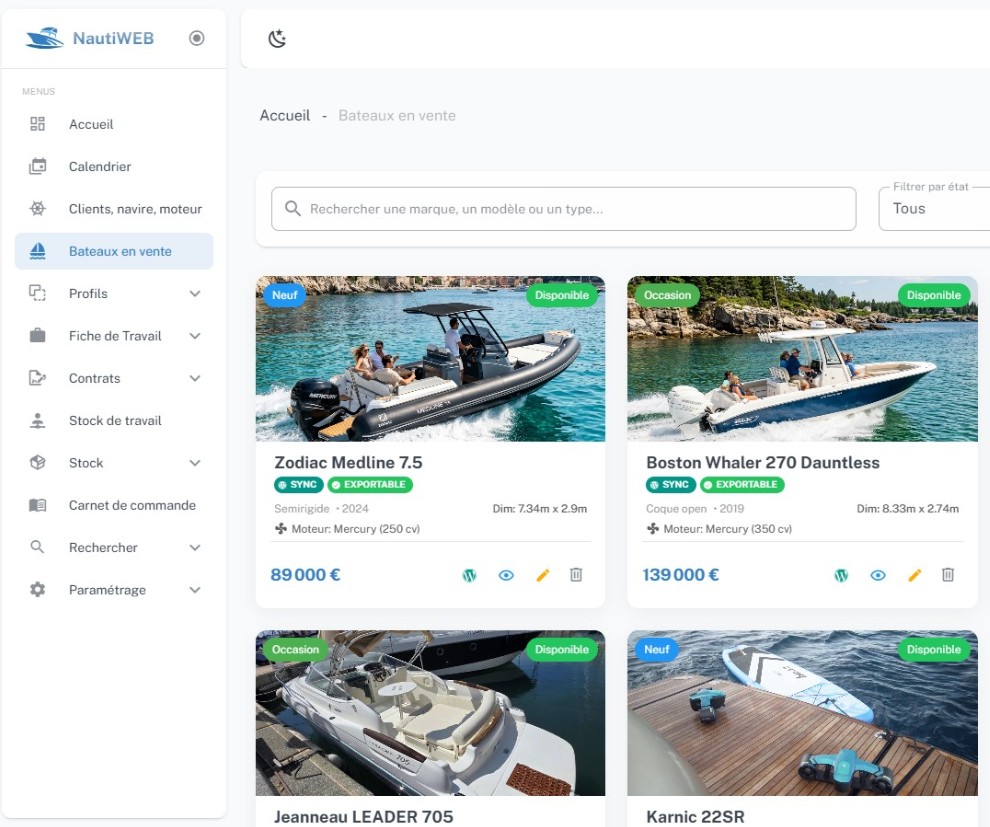
Task: Toggle the sidebar pin radio icon
Action: point(196,38)
